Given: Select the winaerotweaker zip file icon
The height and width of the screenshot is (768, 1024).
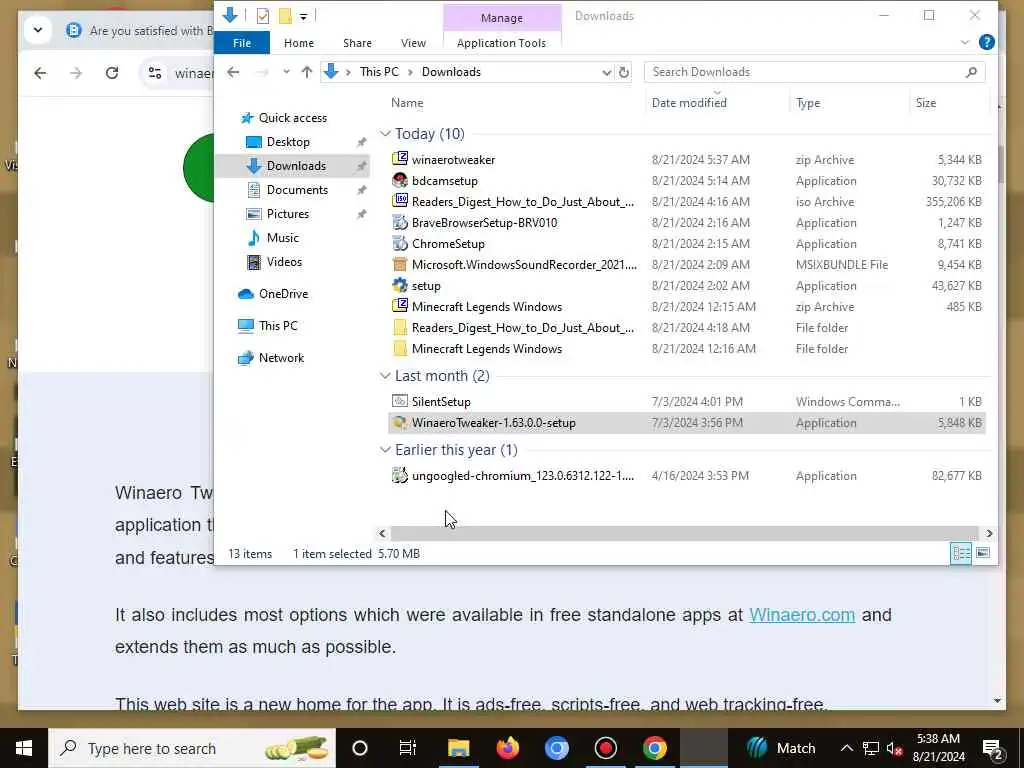Looking at the screenshot, I should pos(400,159).
